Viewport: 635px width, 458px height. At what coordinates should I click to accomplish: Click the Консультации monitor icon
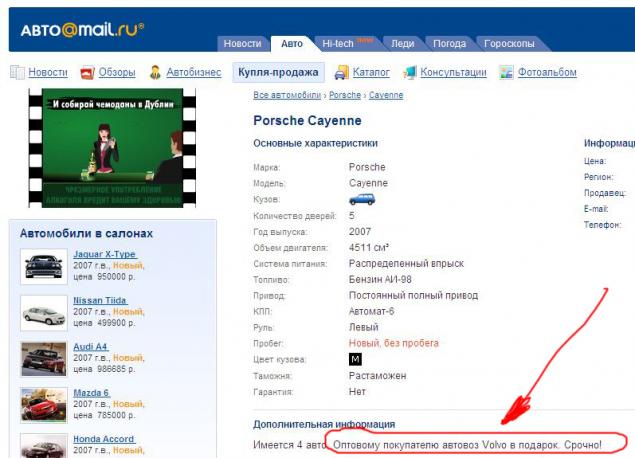click(x=409, y=72)
